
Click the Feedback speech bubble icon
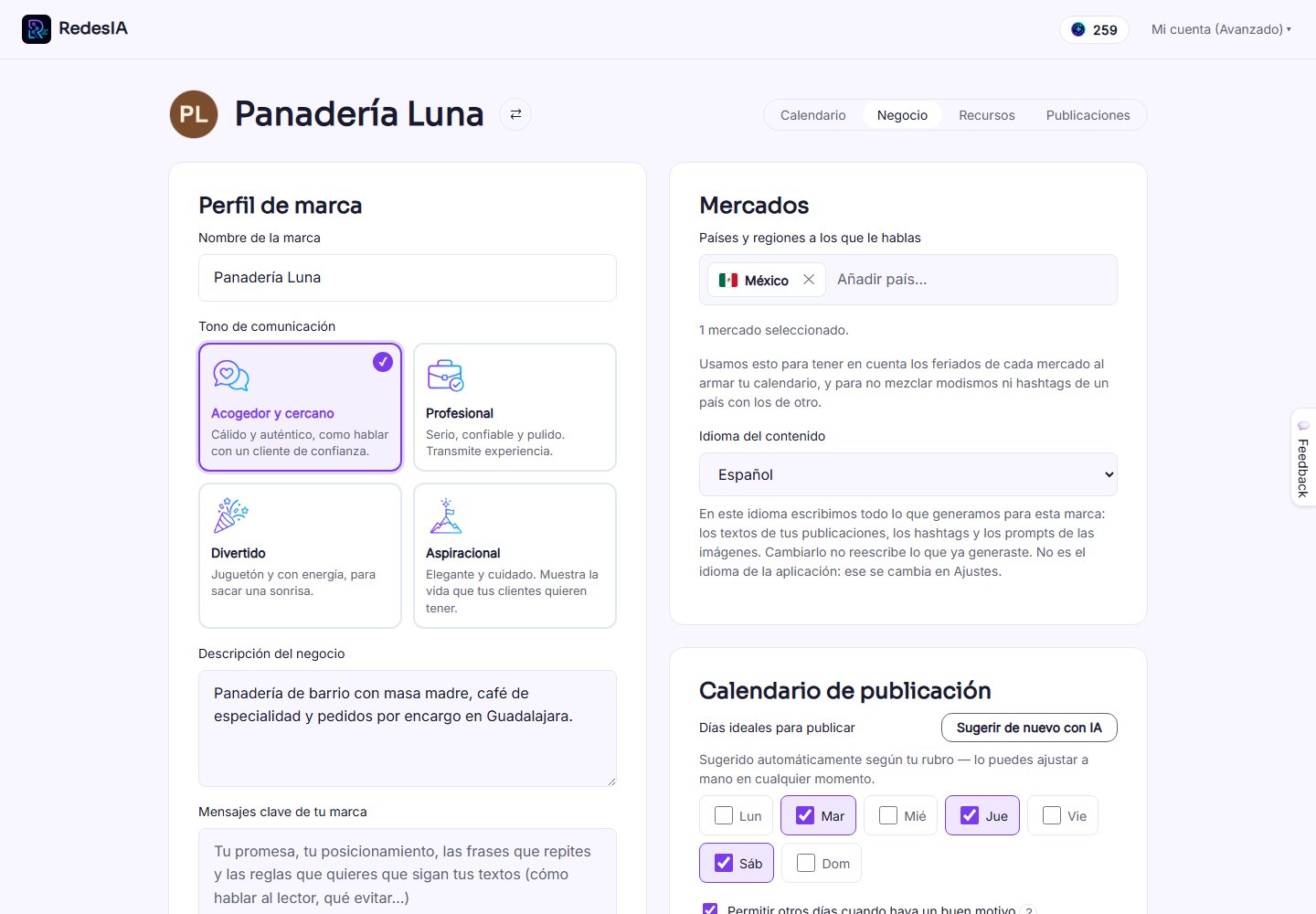pyautogui.click(x=1303, y=426)
